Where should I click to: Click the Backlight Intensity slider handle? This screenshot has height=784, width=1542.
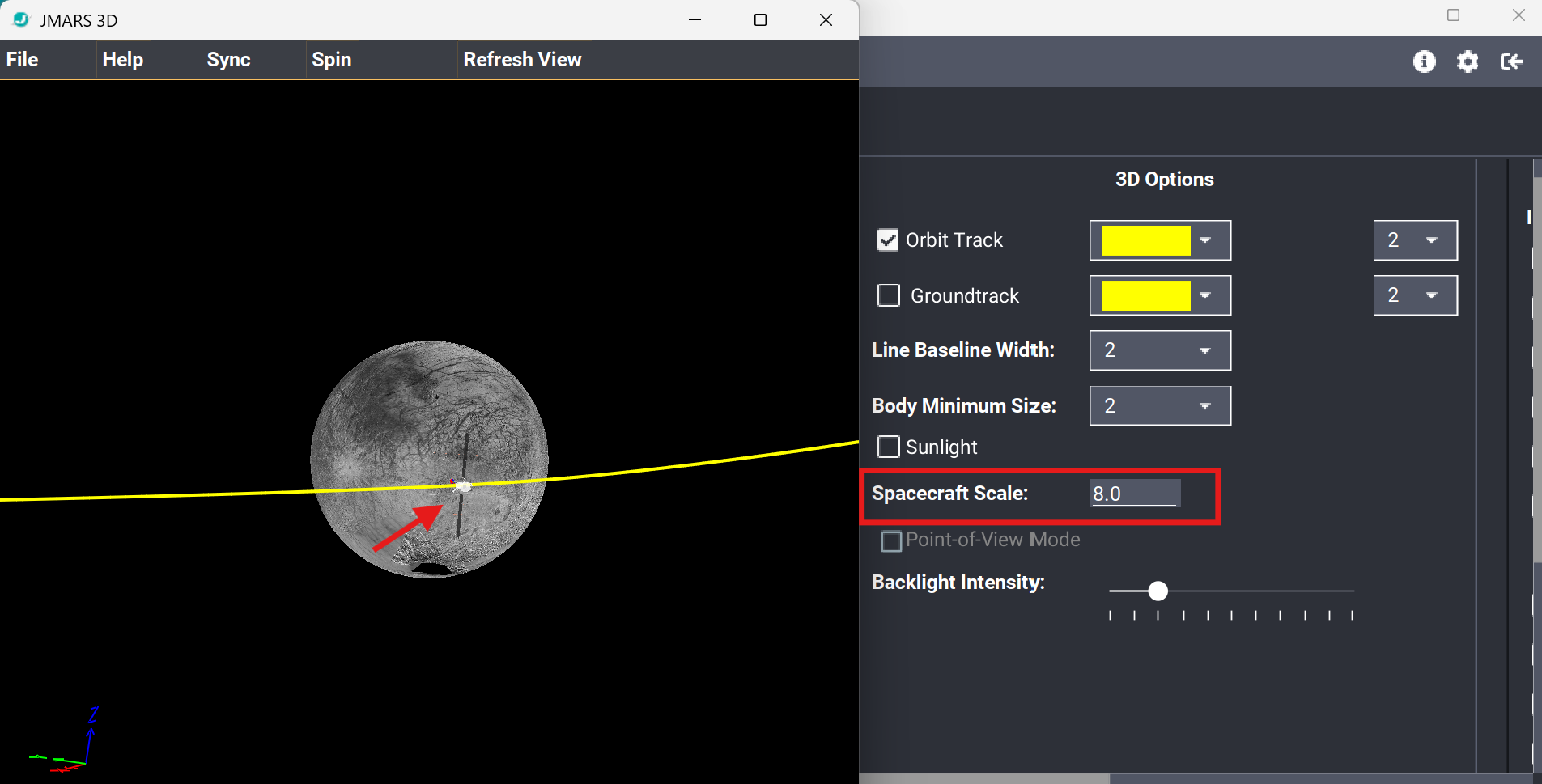(1158, 591)
